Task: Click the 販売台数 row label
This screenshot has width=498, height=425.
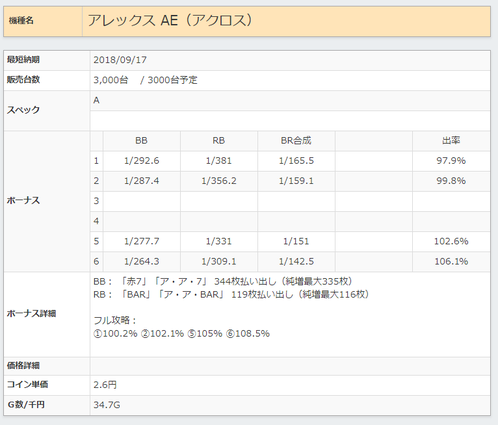Action: pos(23,80)
